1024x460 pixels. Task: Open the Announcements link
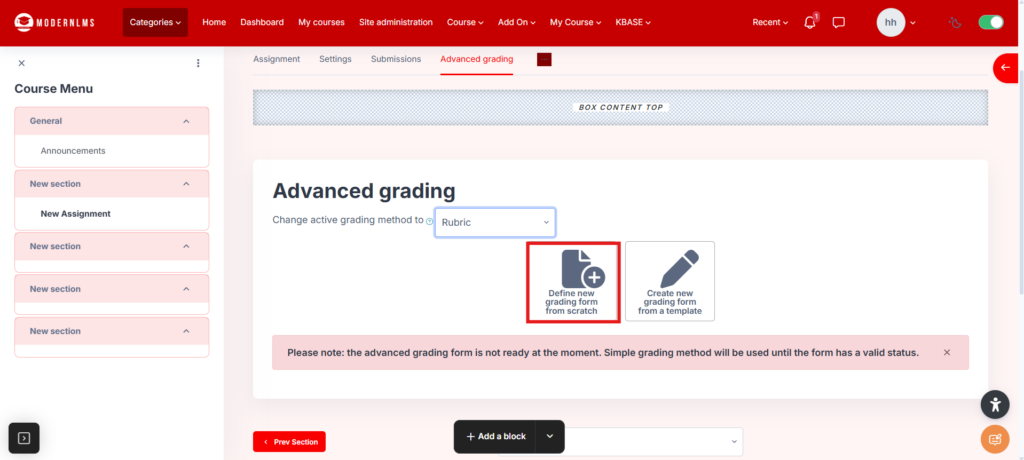coord(73,151)
